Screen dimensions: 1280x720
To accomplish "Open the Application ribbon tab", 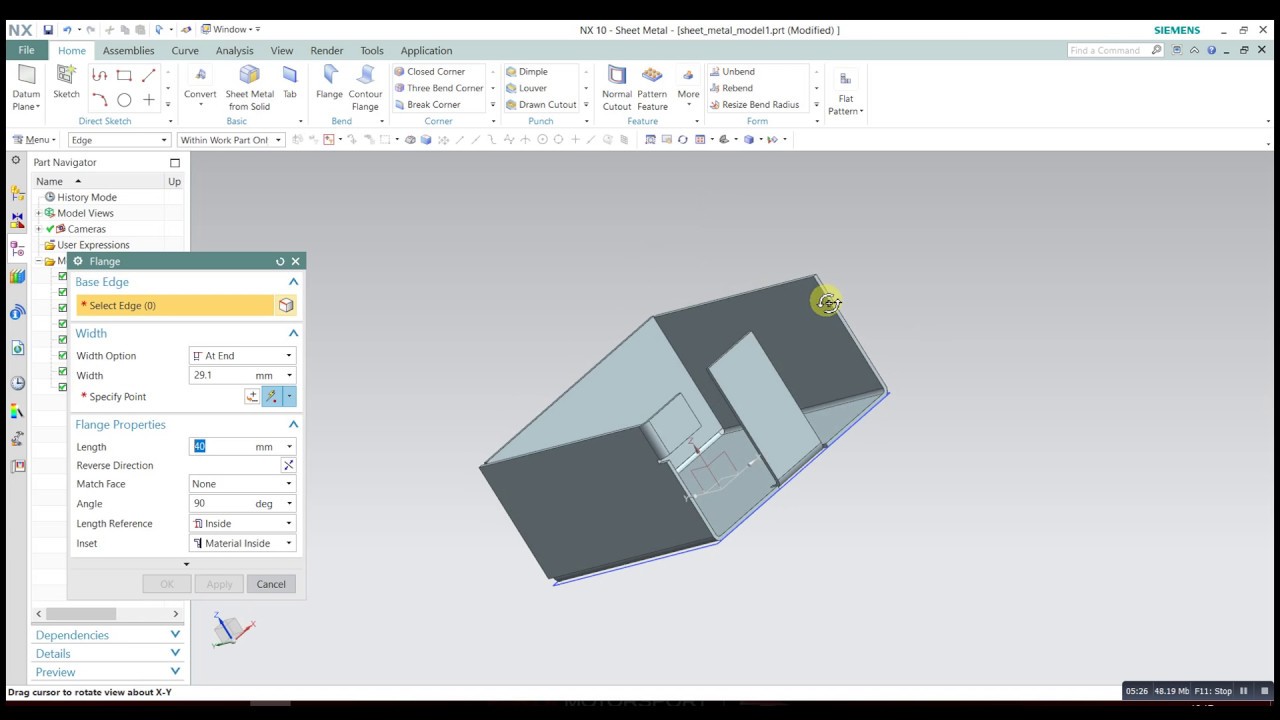I will pos(426,51).
